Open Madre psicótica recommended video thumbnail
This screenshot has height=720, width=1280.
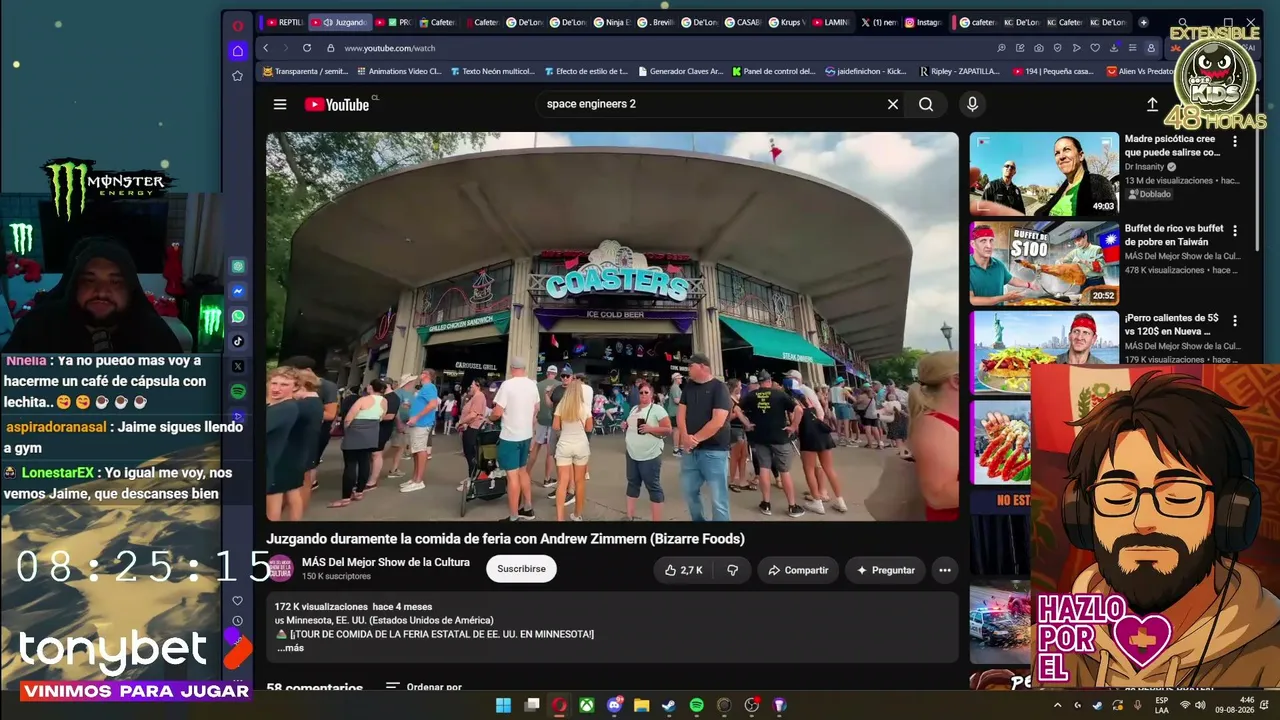click(x=1044, y=174)
